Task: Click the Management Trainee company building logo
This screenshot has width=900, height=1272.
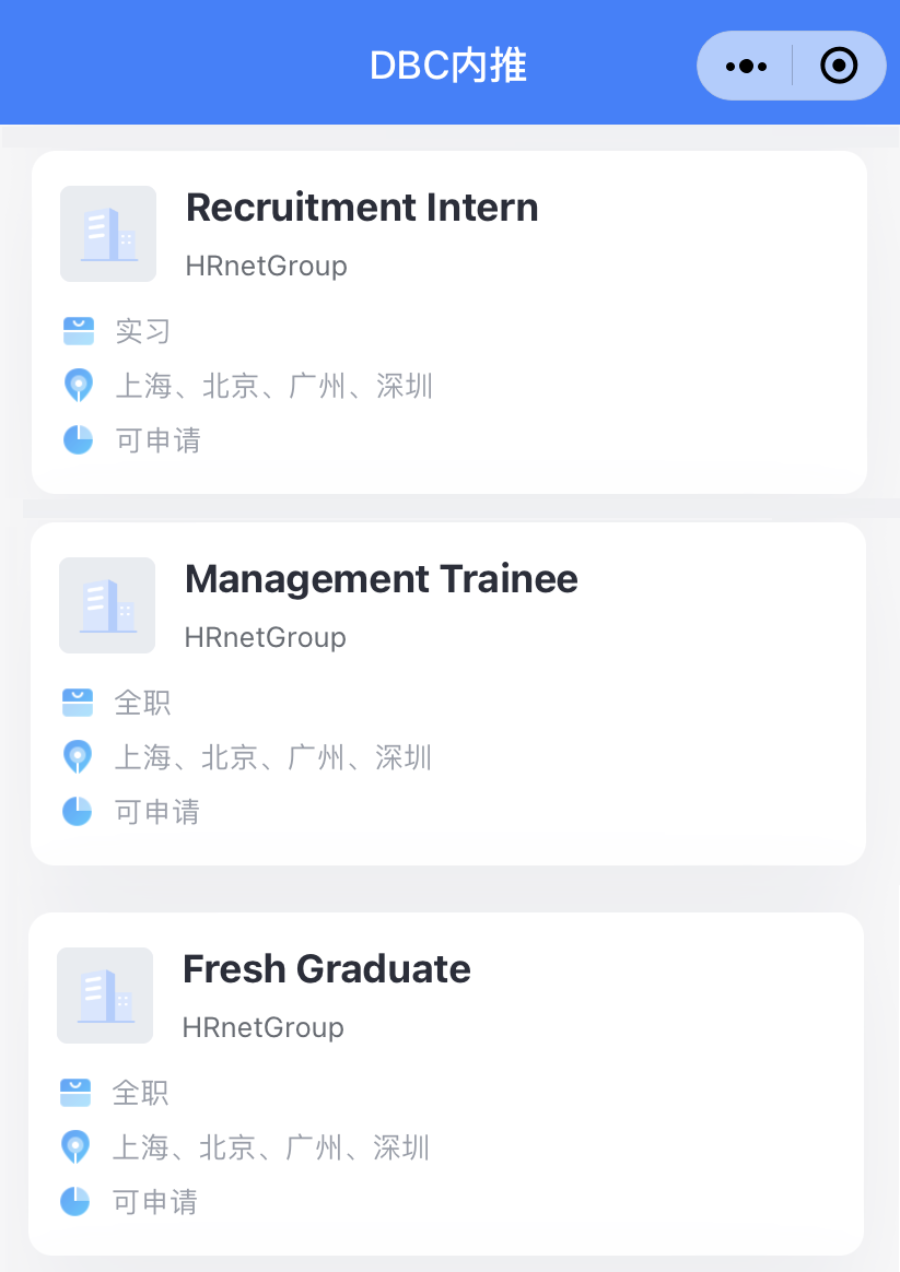Action: click(107, 605)
